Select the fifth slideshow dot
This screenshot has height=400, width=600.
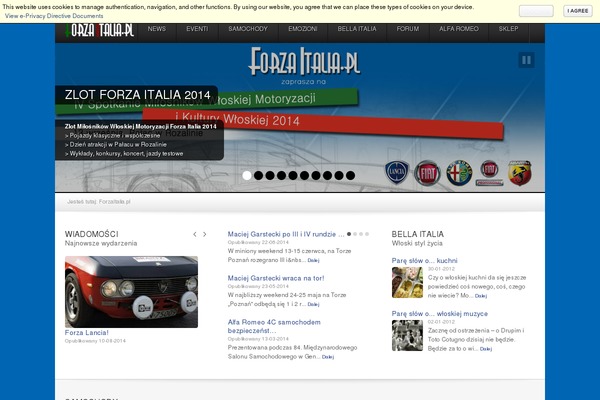click(x=293, y=175)
